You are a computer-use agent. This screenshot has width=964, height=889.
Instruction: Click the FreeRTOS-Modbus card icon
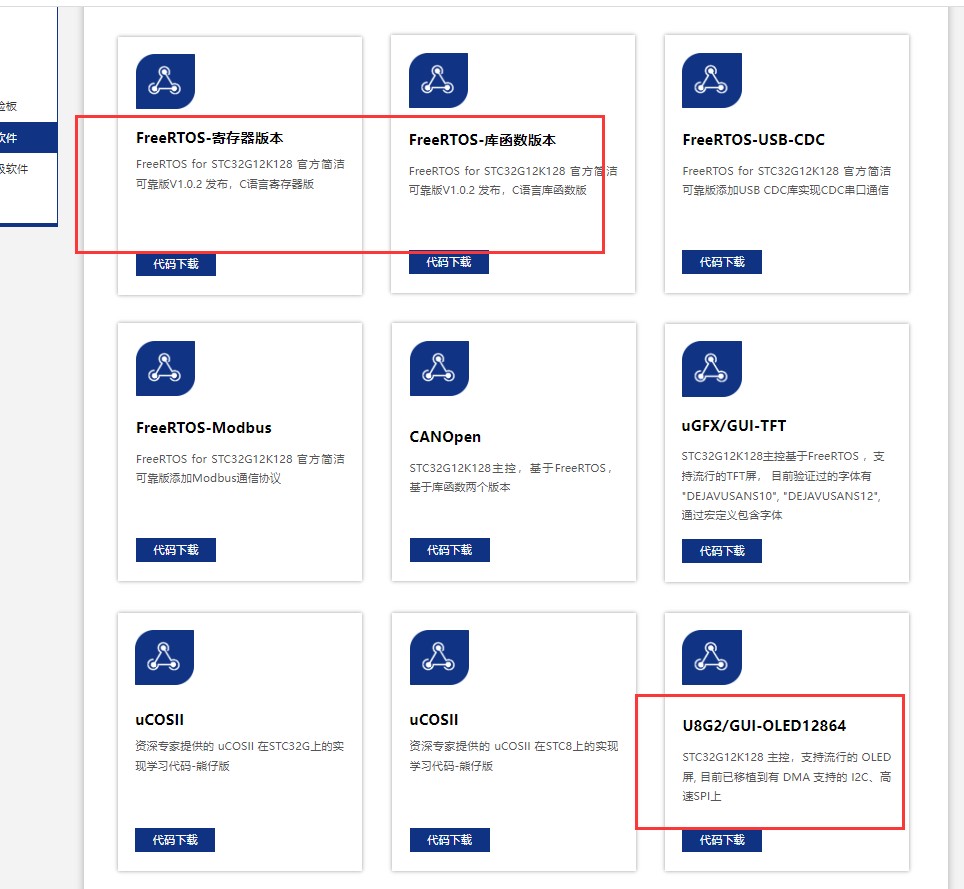pos(165,369)
